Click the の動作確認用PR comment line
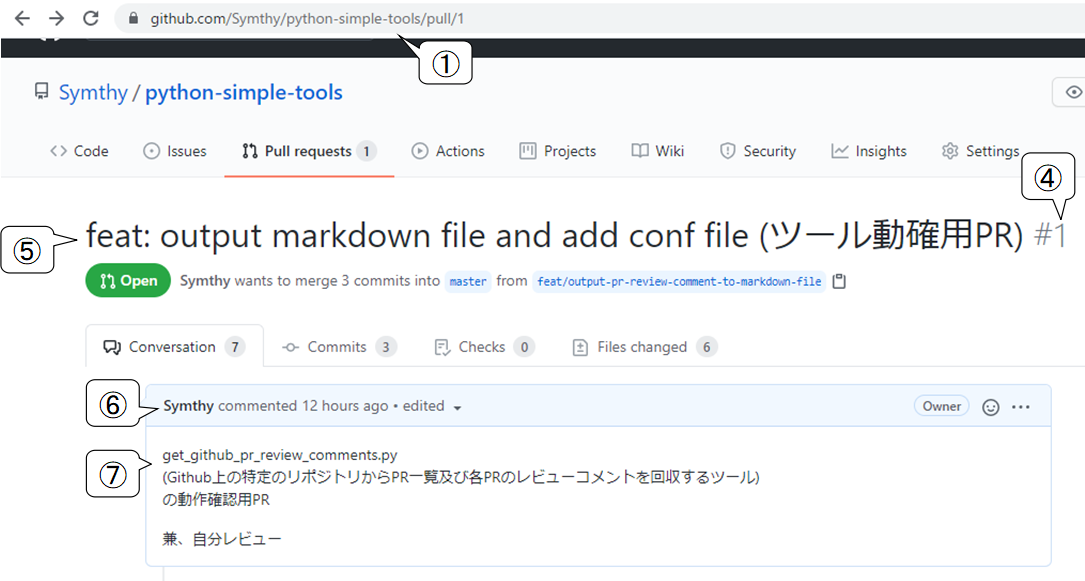 216,499
